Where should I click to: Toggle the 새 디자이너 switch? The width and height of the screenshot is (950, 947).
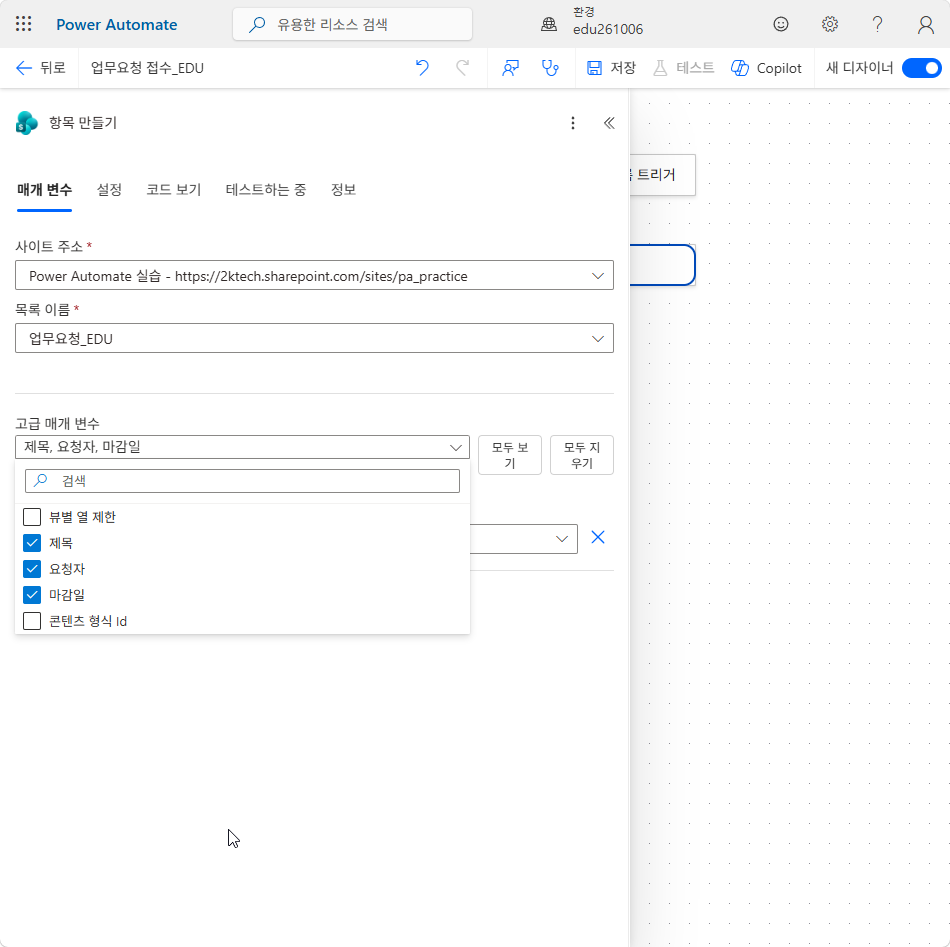pyautogui.click(x=921, y=68)
